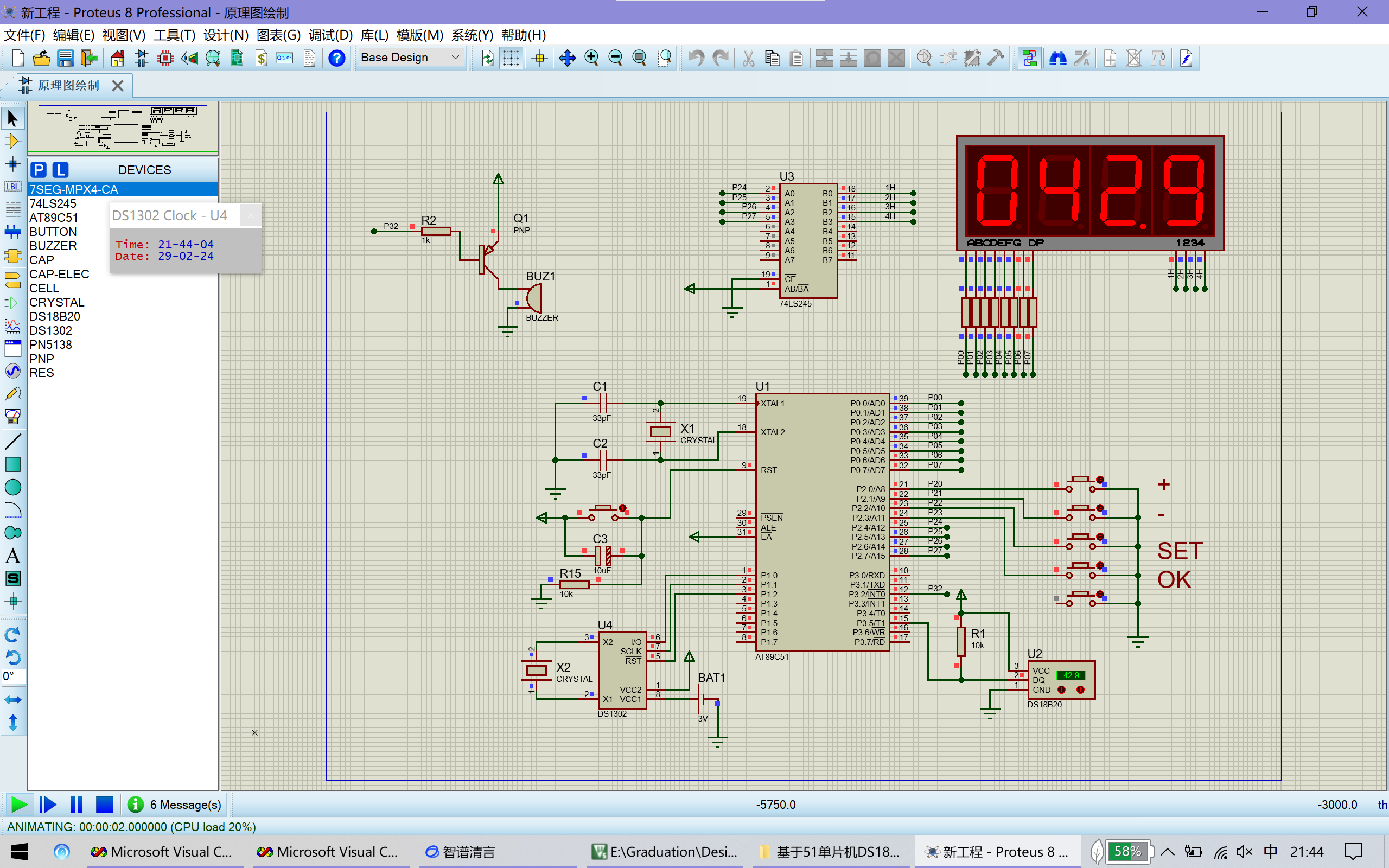The image size is (1389, 868).
Task: Open Bill of Materials dollar icon
Action: pos(261,58)
